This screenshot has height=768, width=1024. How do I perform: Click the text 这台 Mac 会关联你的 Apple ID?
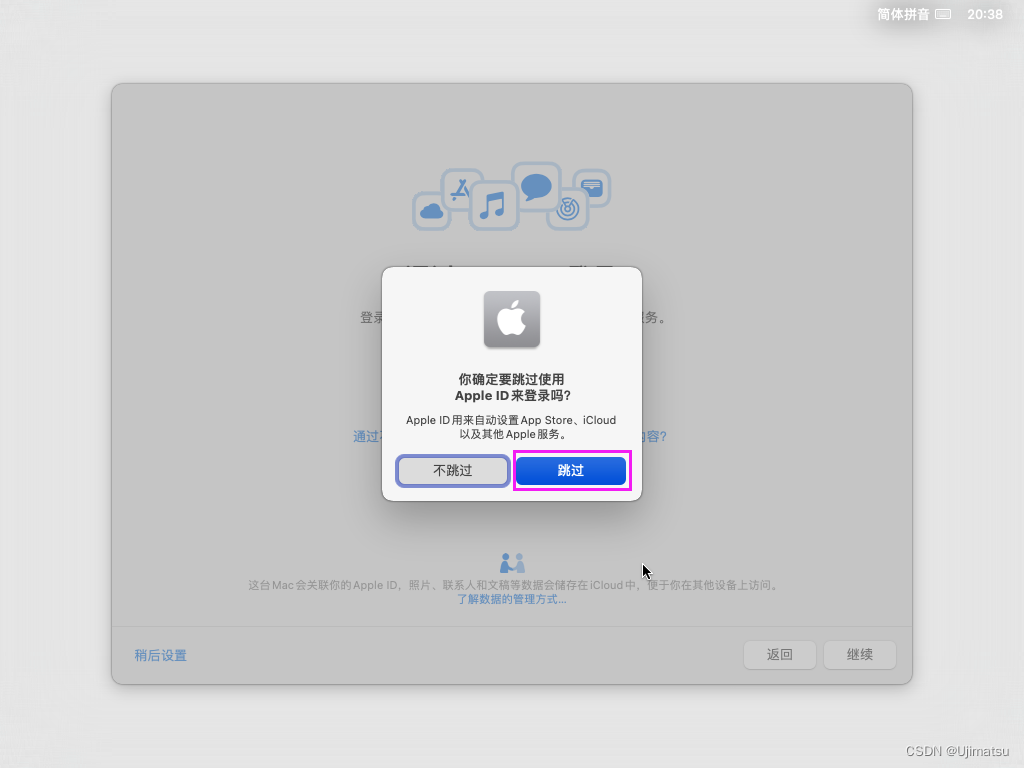point(323,585)
